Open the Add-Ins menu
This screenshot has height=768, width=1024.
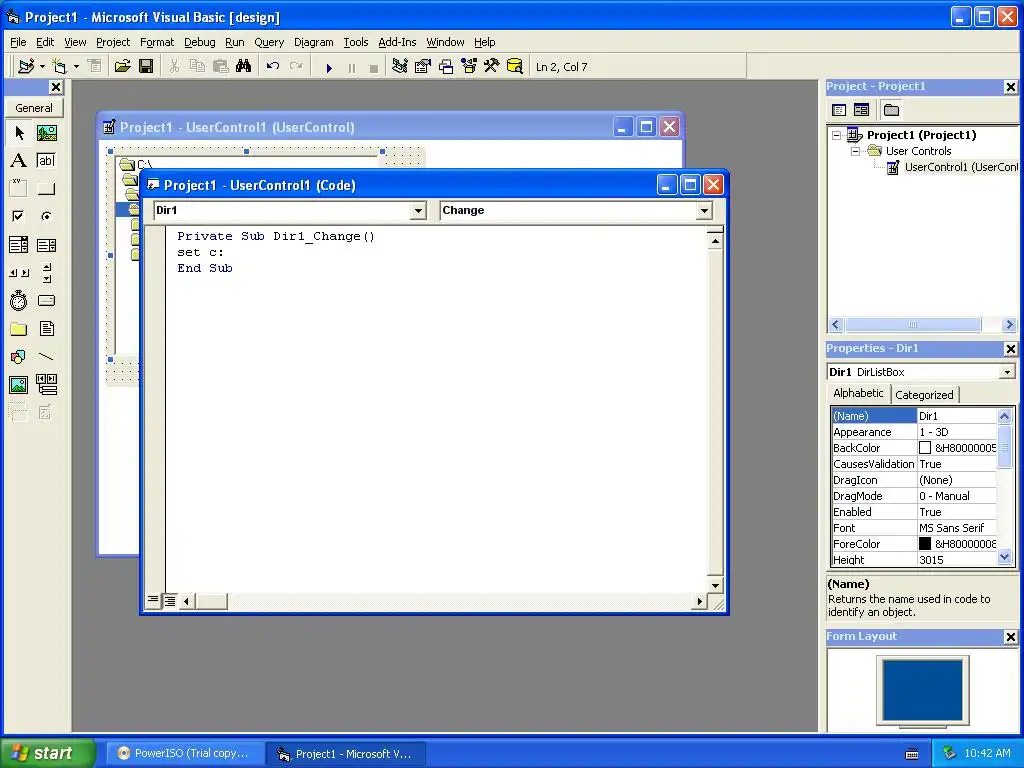point(397,42)
